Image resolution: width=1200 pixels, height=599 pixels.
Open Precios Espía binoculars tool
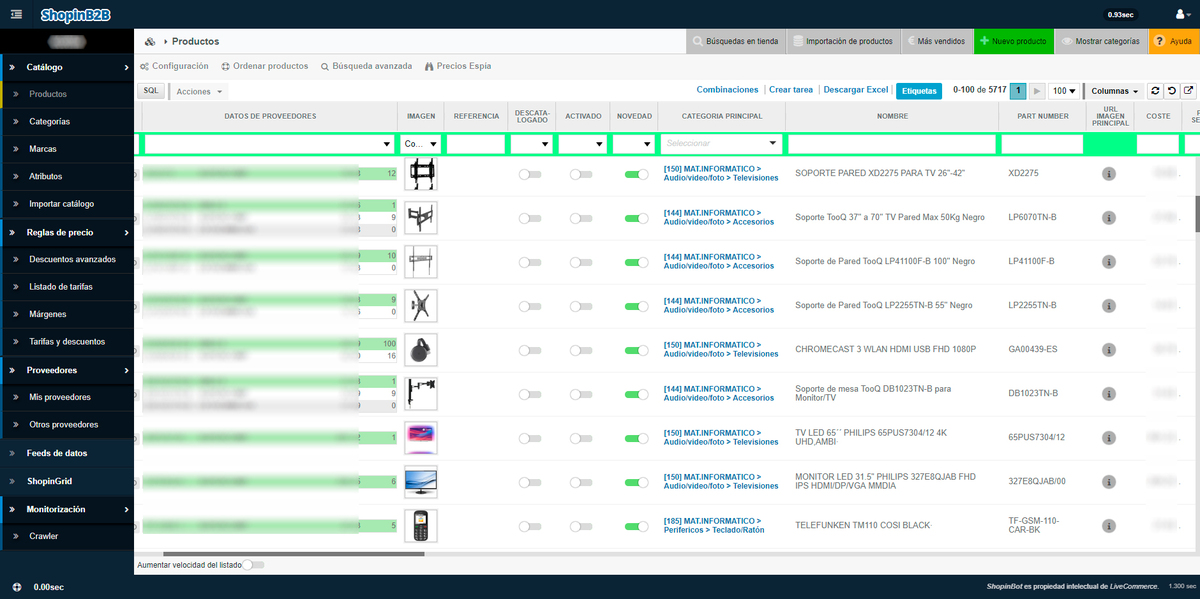tap(458, 66)
